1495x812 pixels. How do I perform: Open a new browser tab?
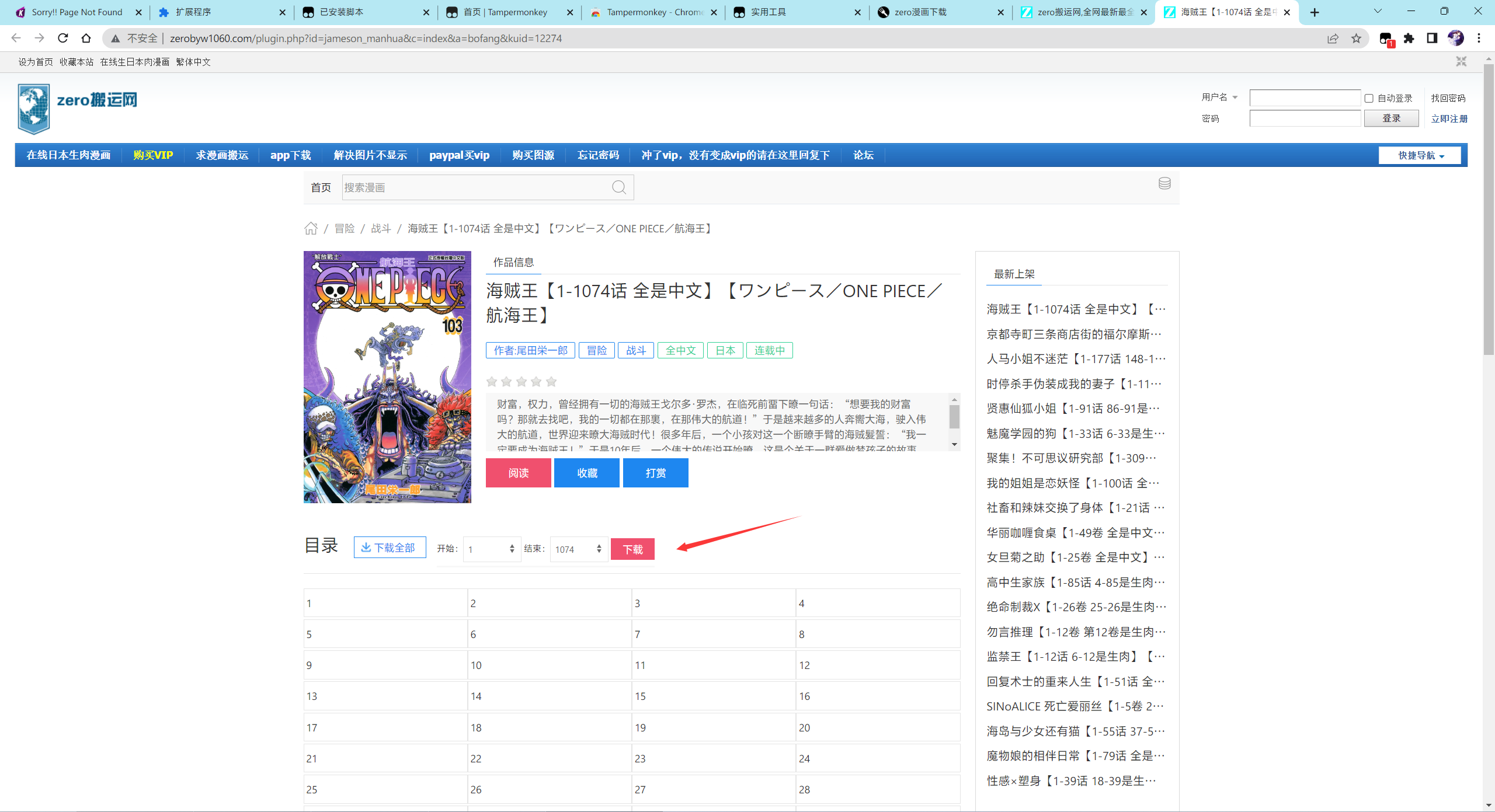point(1315,12)
